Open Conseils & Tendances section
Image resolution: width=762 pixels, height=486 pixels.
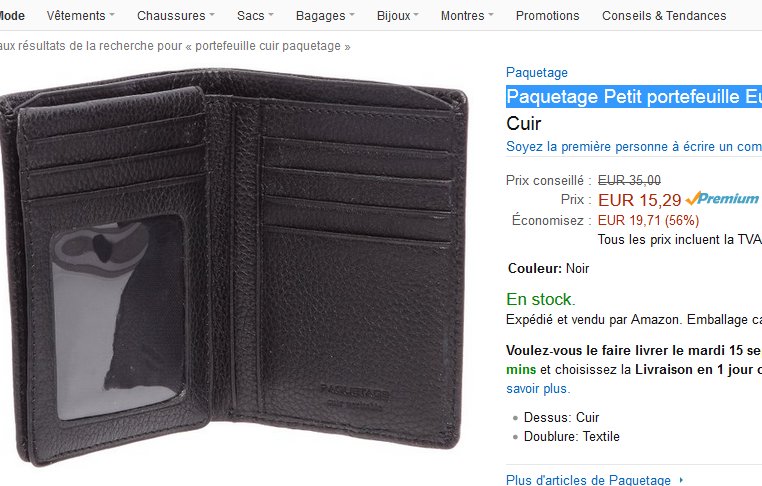tap(664, 16)
